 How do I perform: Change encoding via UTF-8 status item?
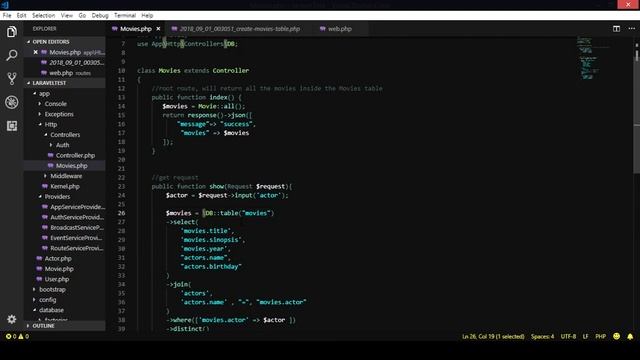click(x=568, y=336)
